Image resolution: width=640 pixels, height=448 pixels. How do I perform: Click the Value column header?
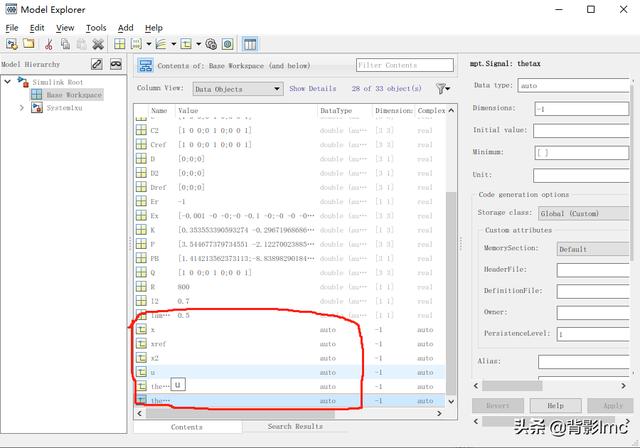(x=247, y=111)
